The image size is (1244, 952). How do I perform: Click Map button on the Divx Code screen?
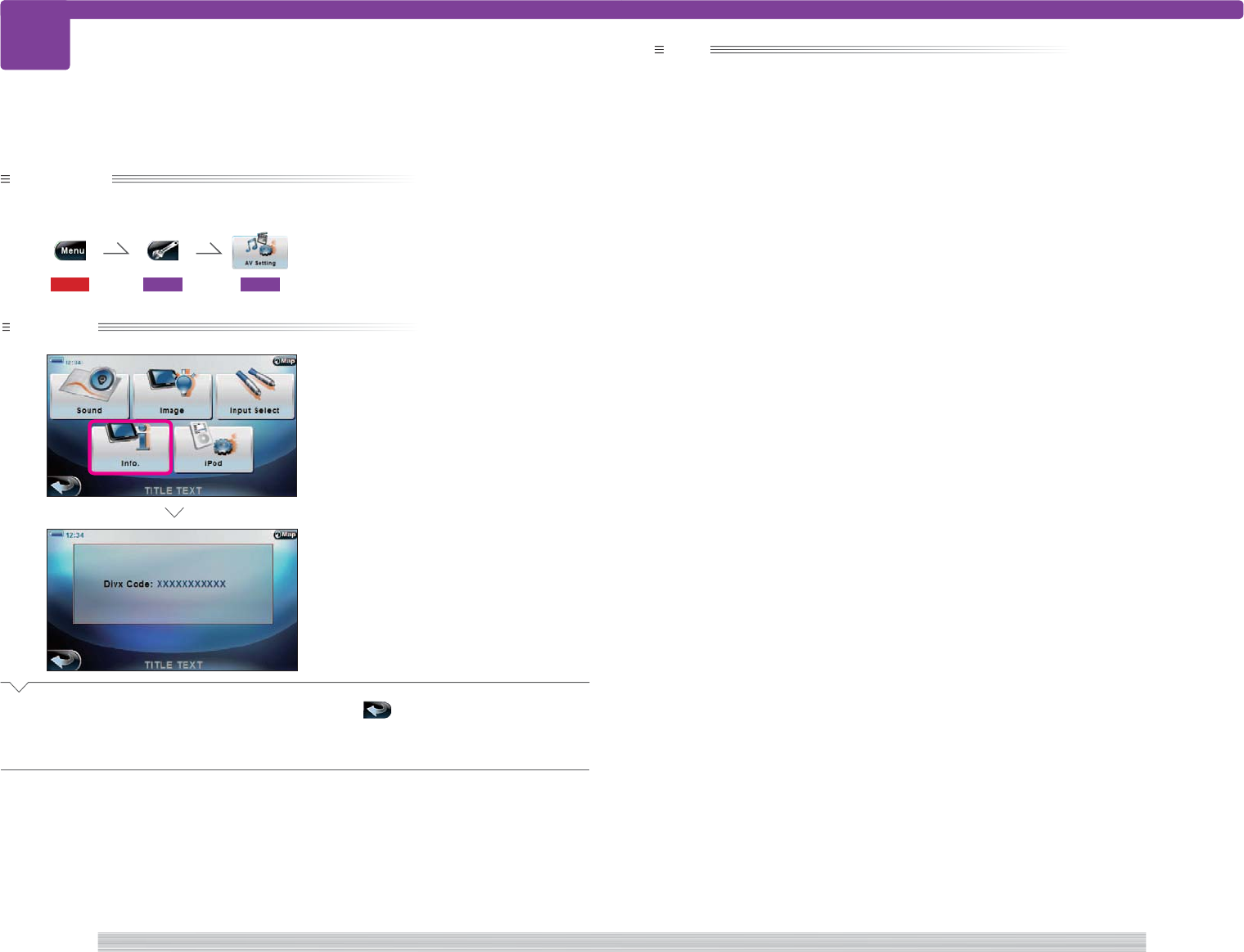(x=285, y=535)
